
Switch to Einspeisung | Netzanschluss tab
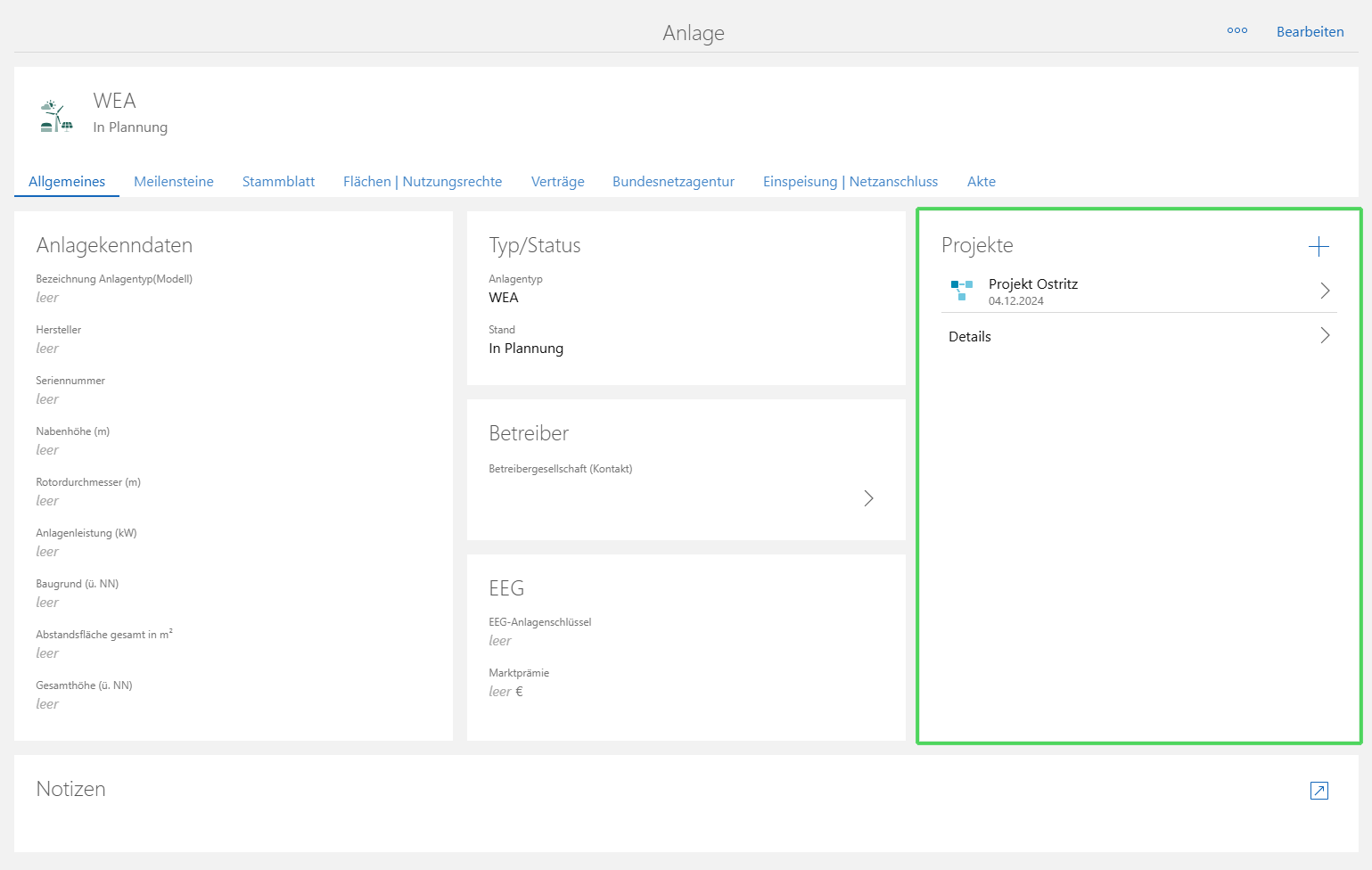click(850, 182)
